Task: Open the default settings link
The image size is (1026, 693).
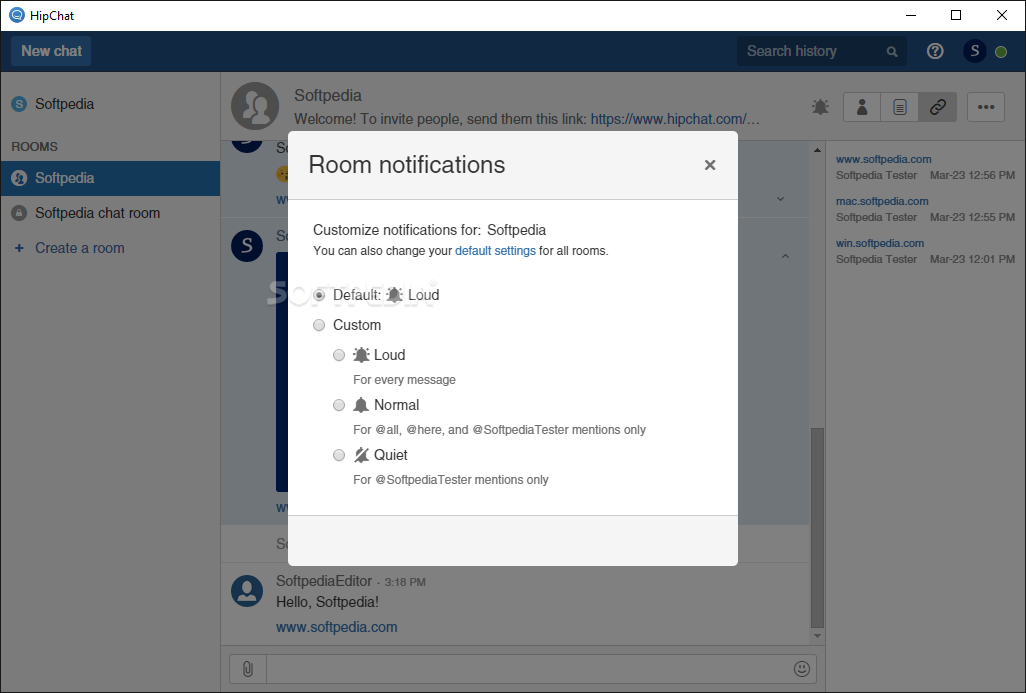Action: click(495, 251)
